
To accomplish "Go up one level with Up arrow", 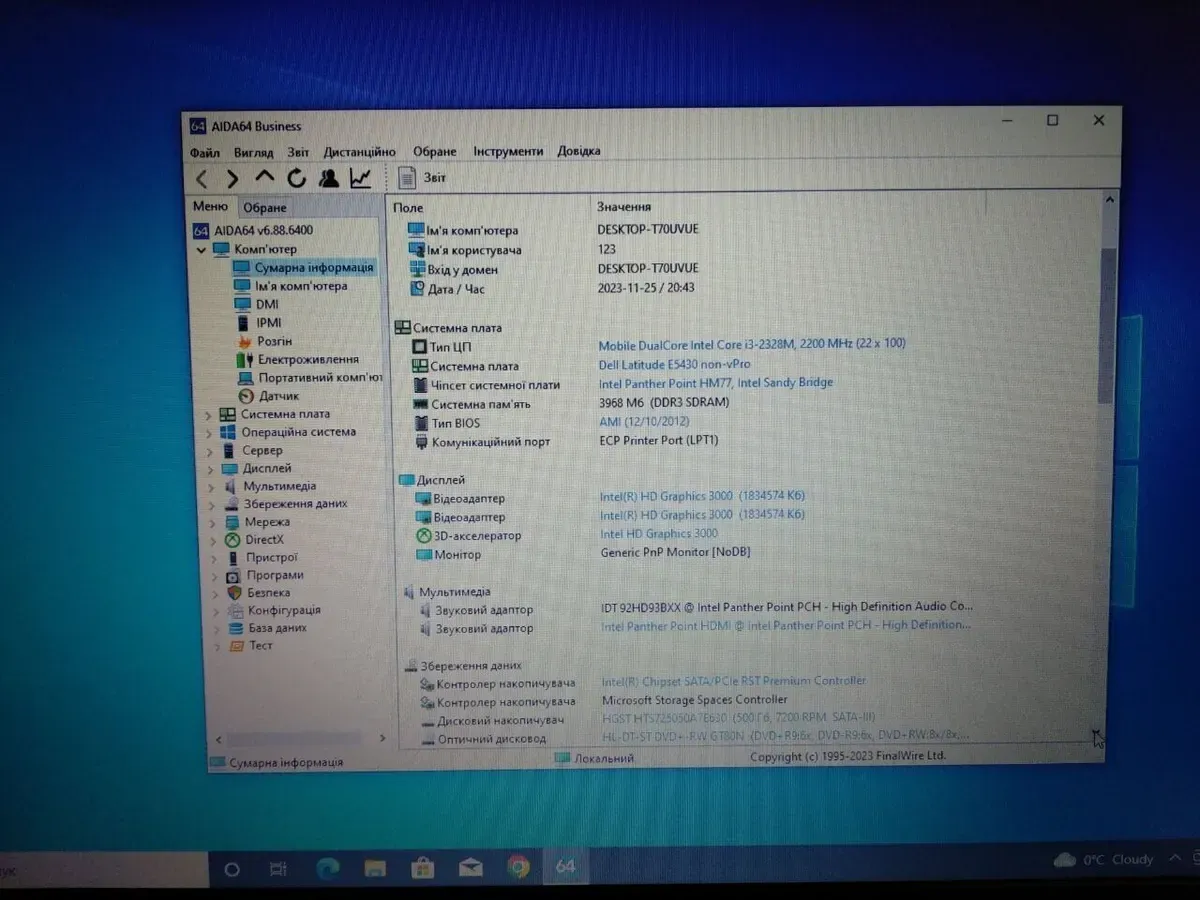I will coord(264,177).
